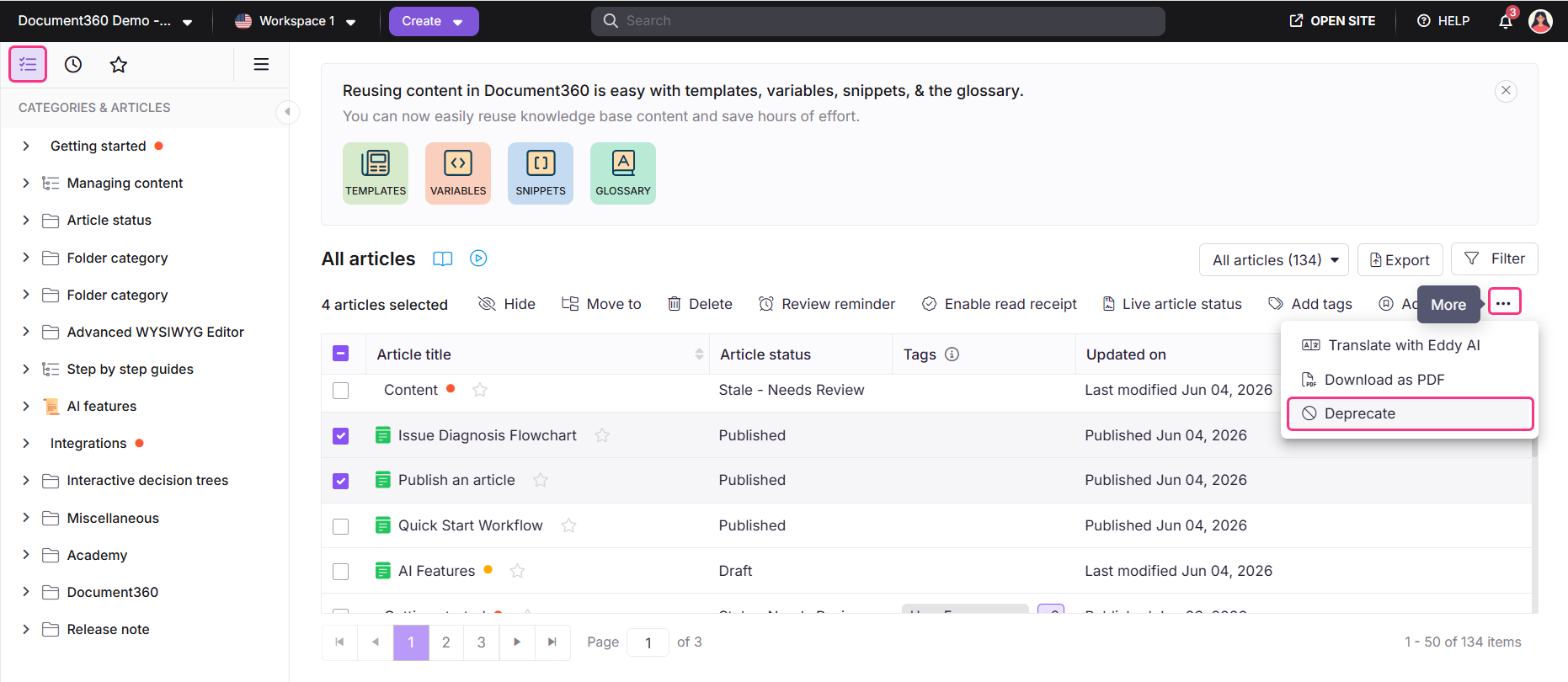Close the reusing content banner
This screenshot has height=682, width=1568.
click(1506, 91)
